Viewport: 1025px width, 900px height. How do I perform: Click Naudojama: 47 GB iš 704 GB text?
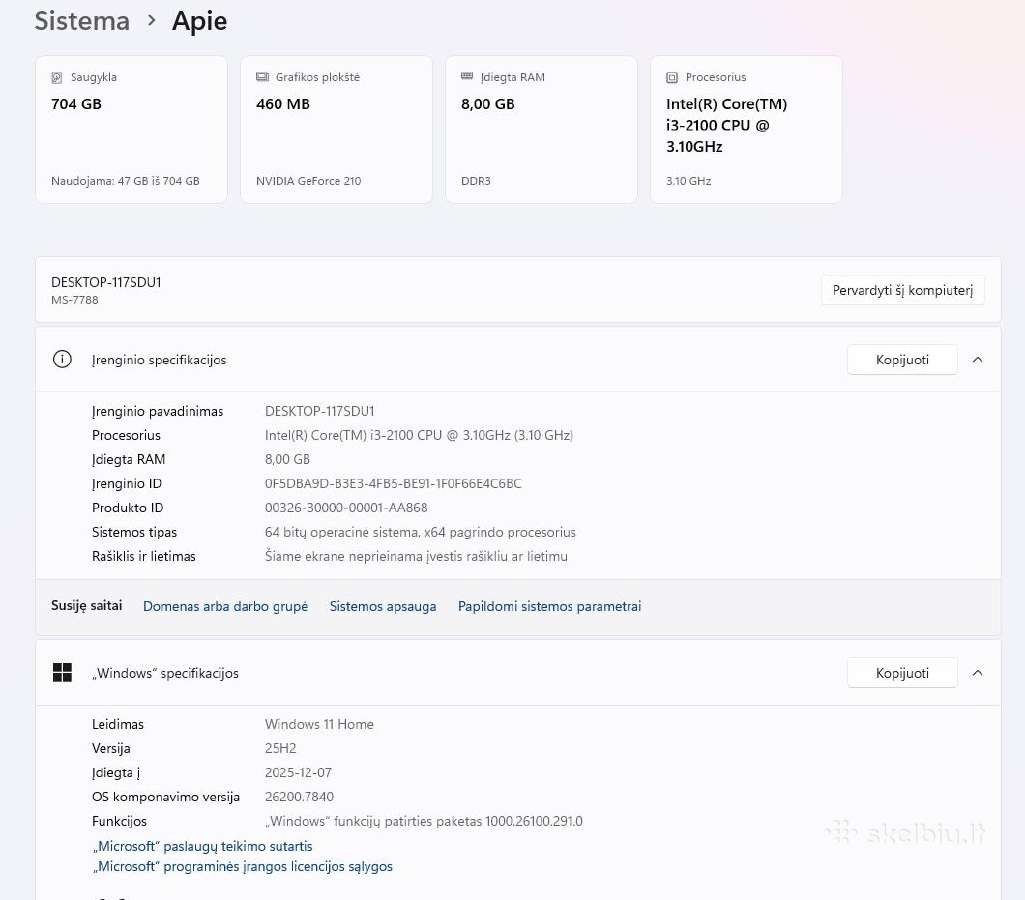[126, 181]
